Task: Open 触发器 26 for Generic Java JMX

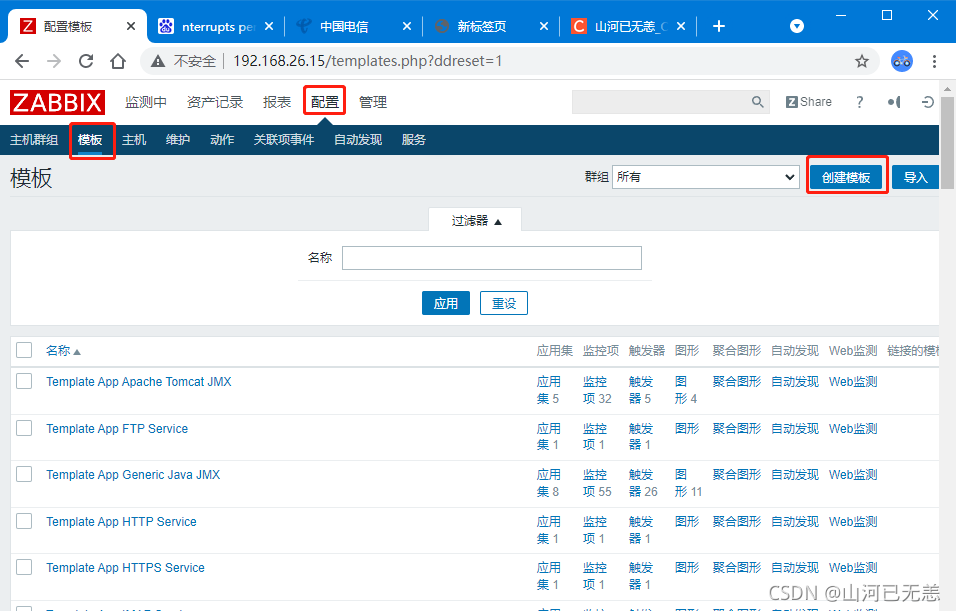Action: (x=643, y=482)
